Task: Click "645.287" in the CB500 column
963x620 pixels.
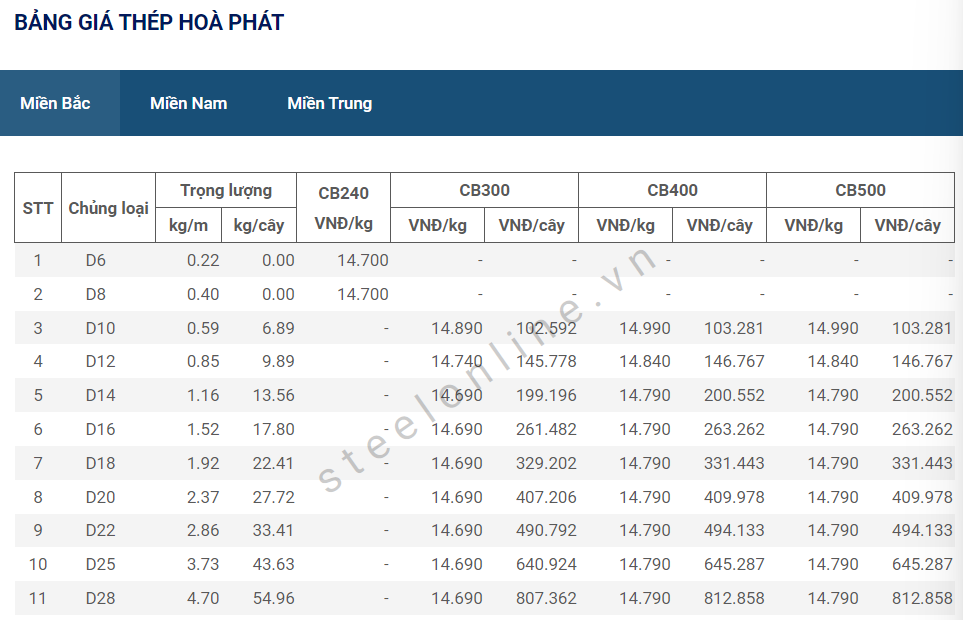Action: (x=922, y=564)
